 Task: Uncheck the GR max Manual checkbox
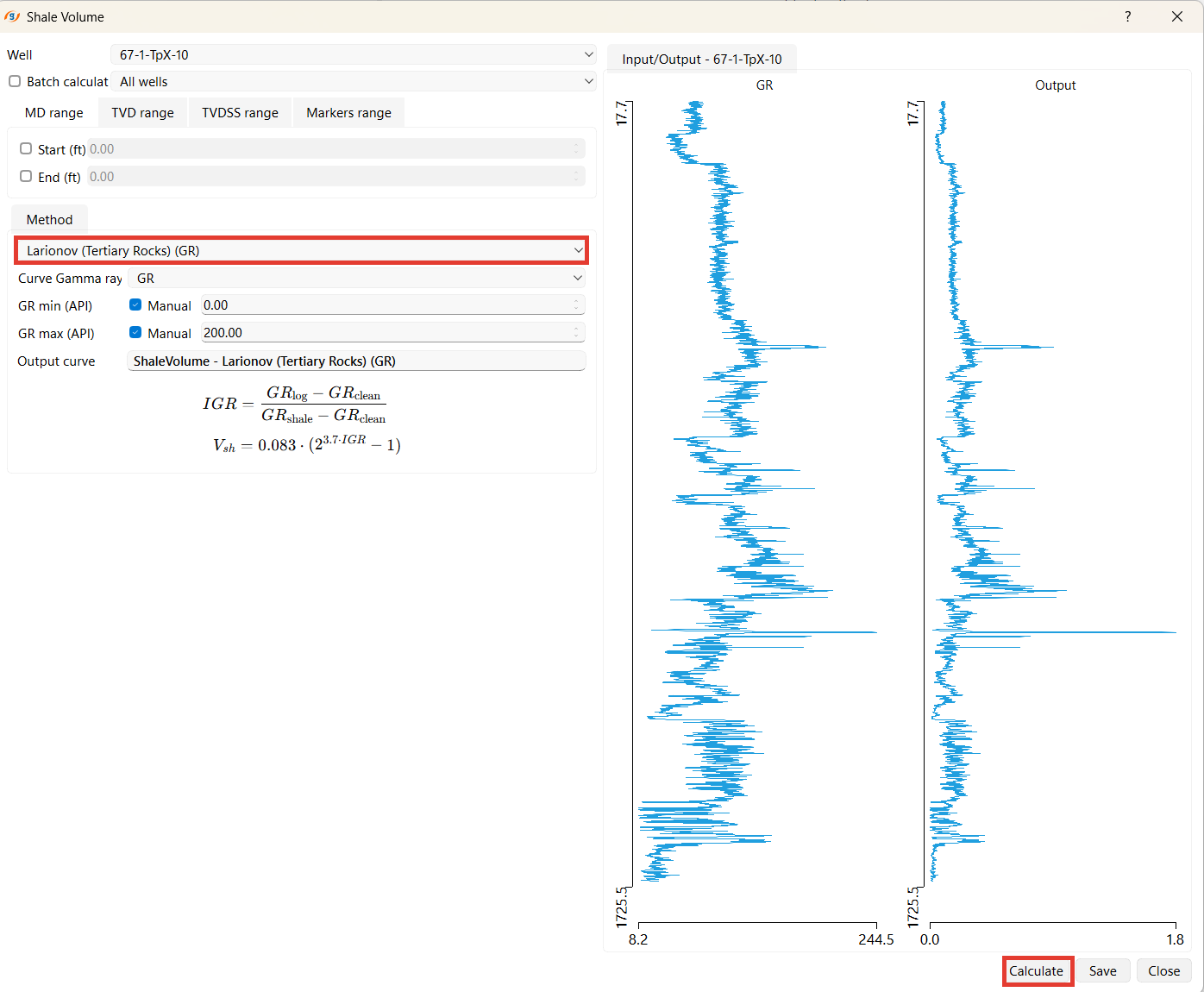135,332
